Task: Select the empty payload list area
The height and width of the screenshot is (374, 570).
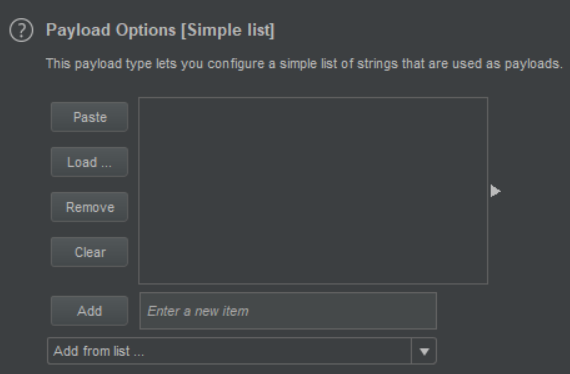Action: point(313,190)
